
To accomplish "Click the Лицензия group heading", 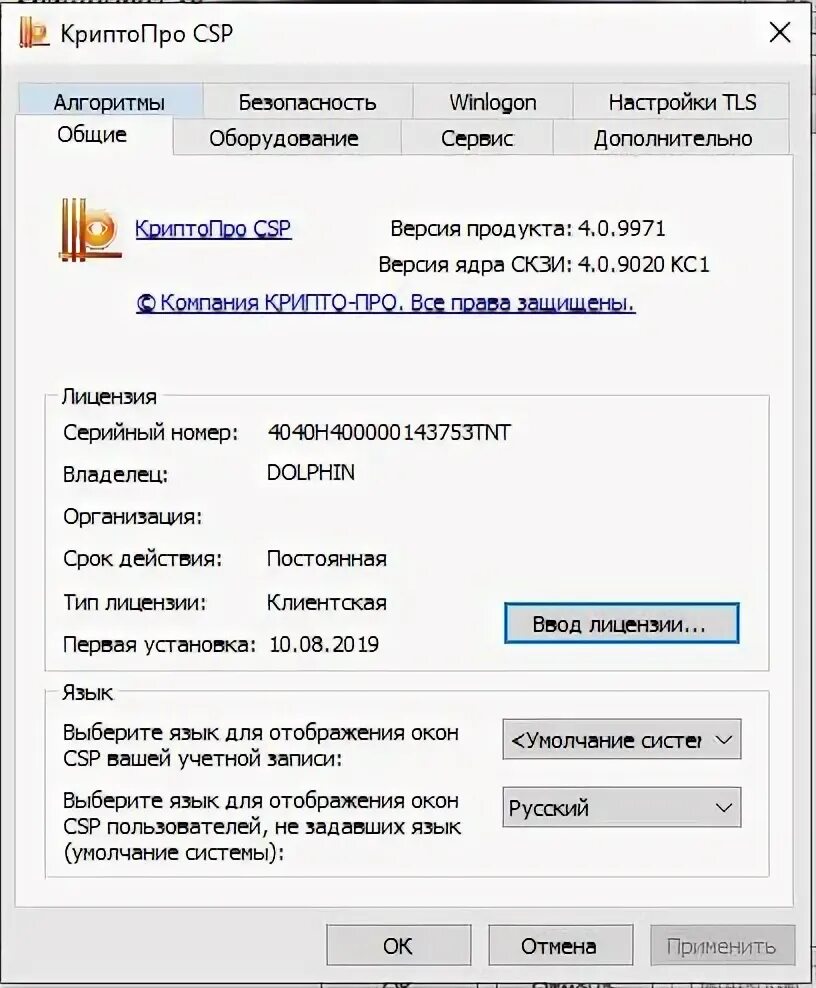I will coord(109,396).
